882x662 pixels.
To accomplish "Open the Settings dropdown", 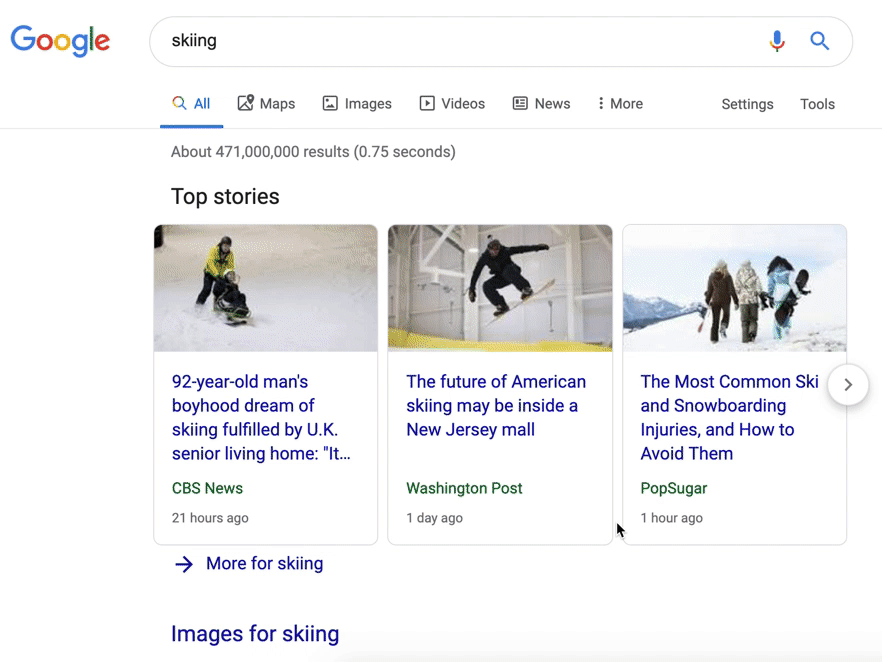I will [x=747, y=104].
